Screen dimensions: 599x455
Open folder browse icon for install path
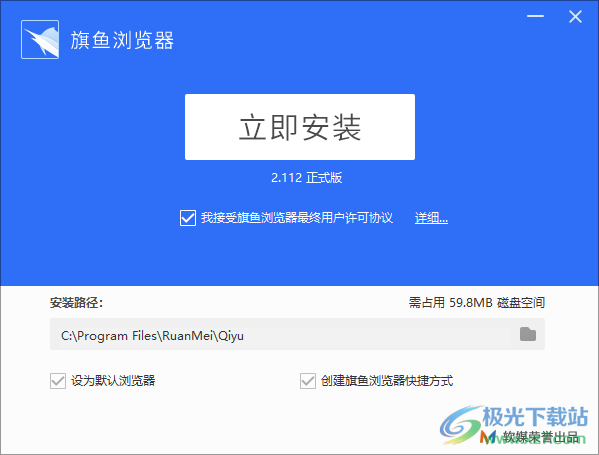click(x=528, y=334)
